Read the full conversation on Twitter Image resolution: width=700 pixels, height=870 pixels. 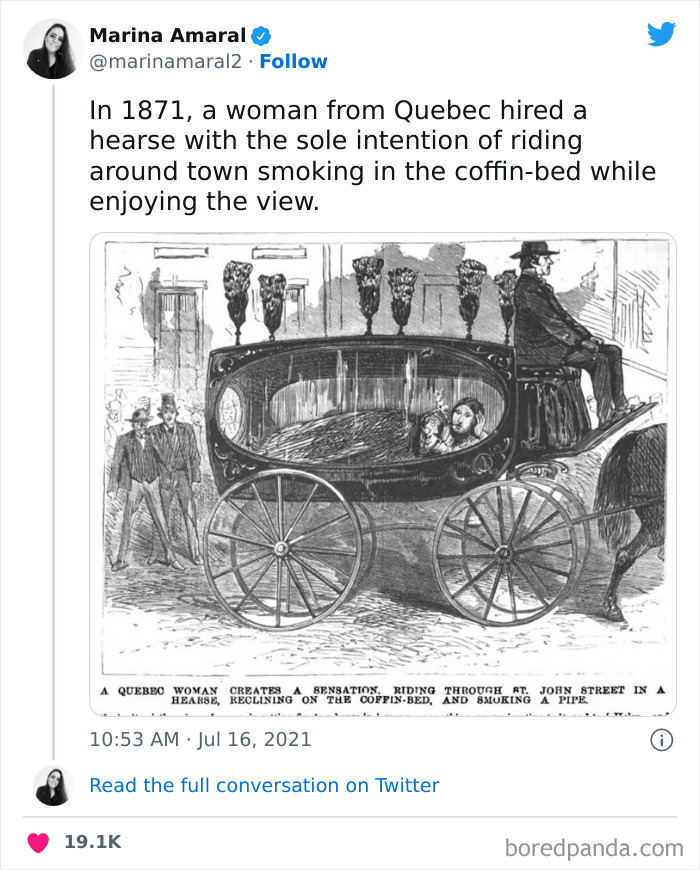coord(264,786)
